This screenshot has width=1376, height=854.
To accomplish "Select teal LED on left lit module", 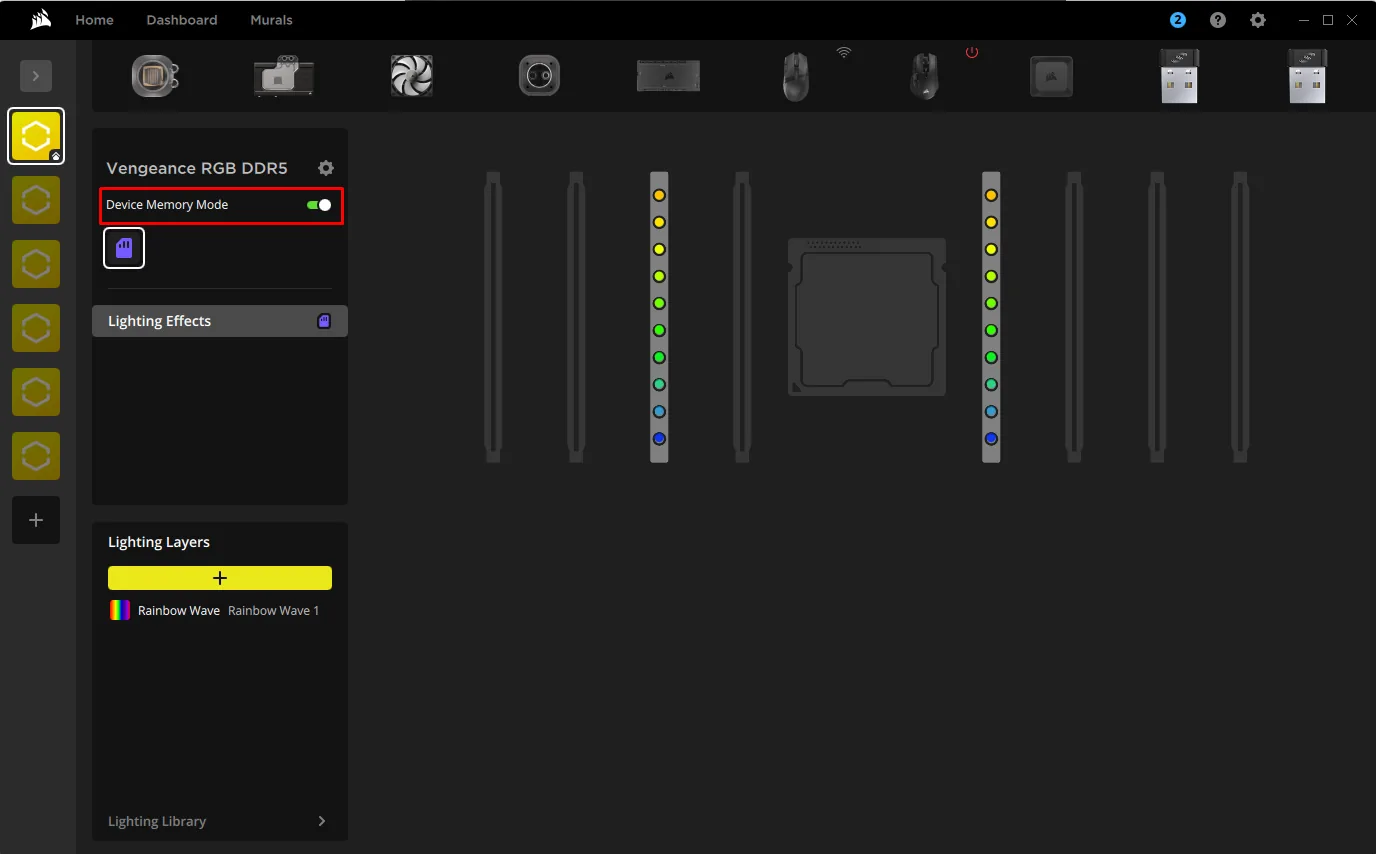I will (x=659, y=384).
